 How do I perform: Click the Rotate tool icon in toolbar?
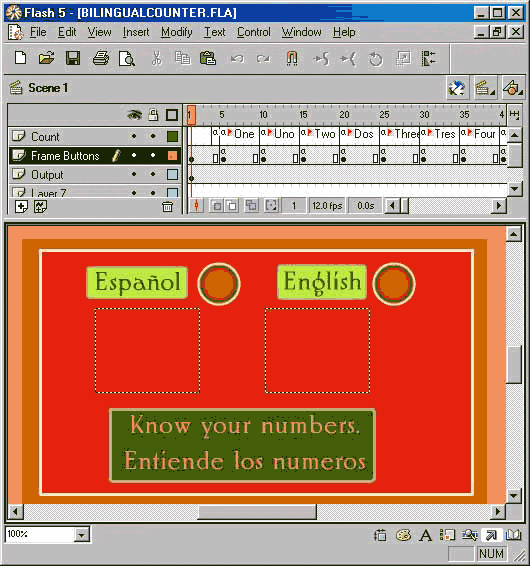375,58
